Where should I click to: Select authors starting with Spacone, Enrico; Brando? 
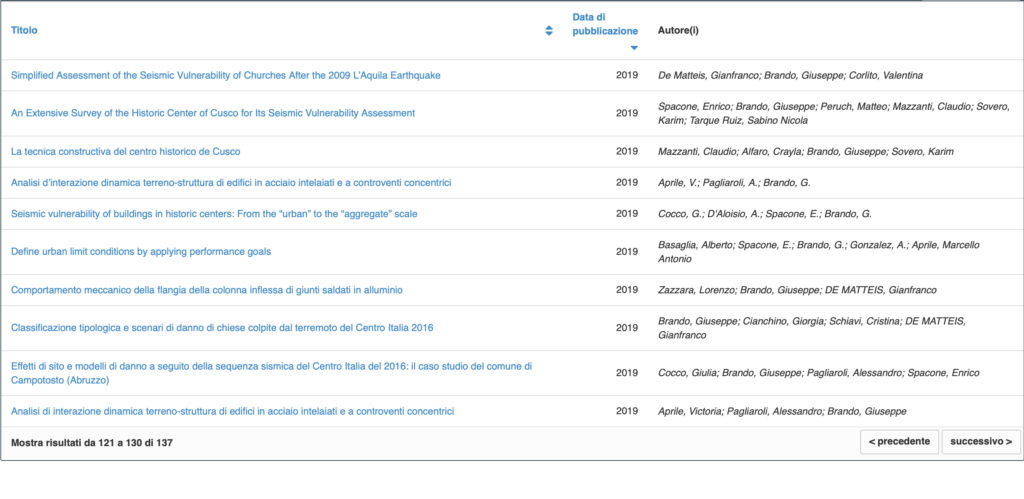click(x=834, y=113)
